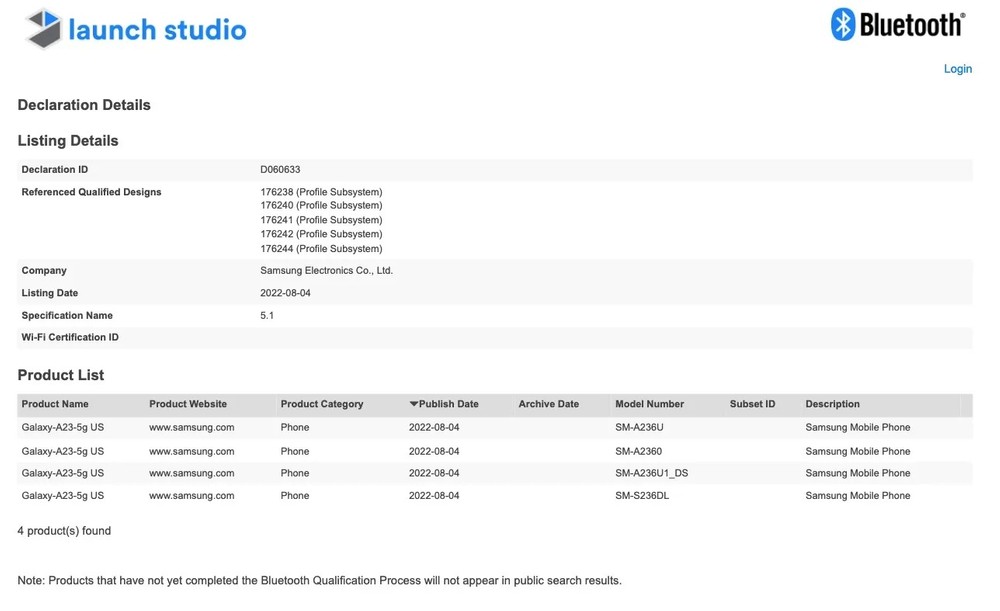The image size is (1000, 611).
Task: Click Samsung Mobile Phone in SM-A236U row
Action: (857, 427)
